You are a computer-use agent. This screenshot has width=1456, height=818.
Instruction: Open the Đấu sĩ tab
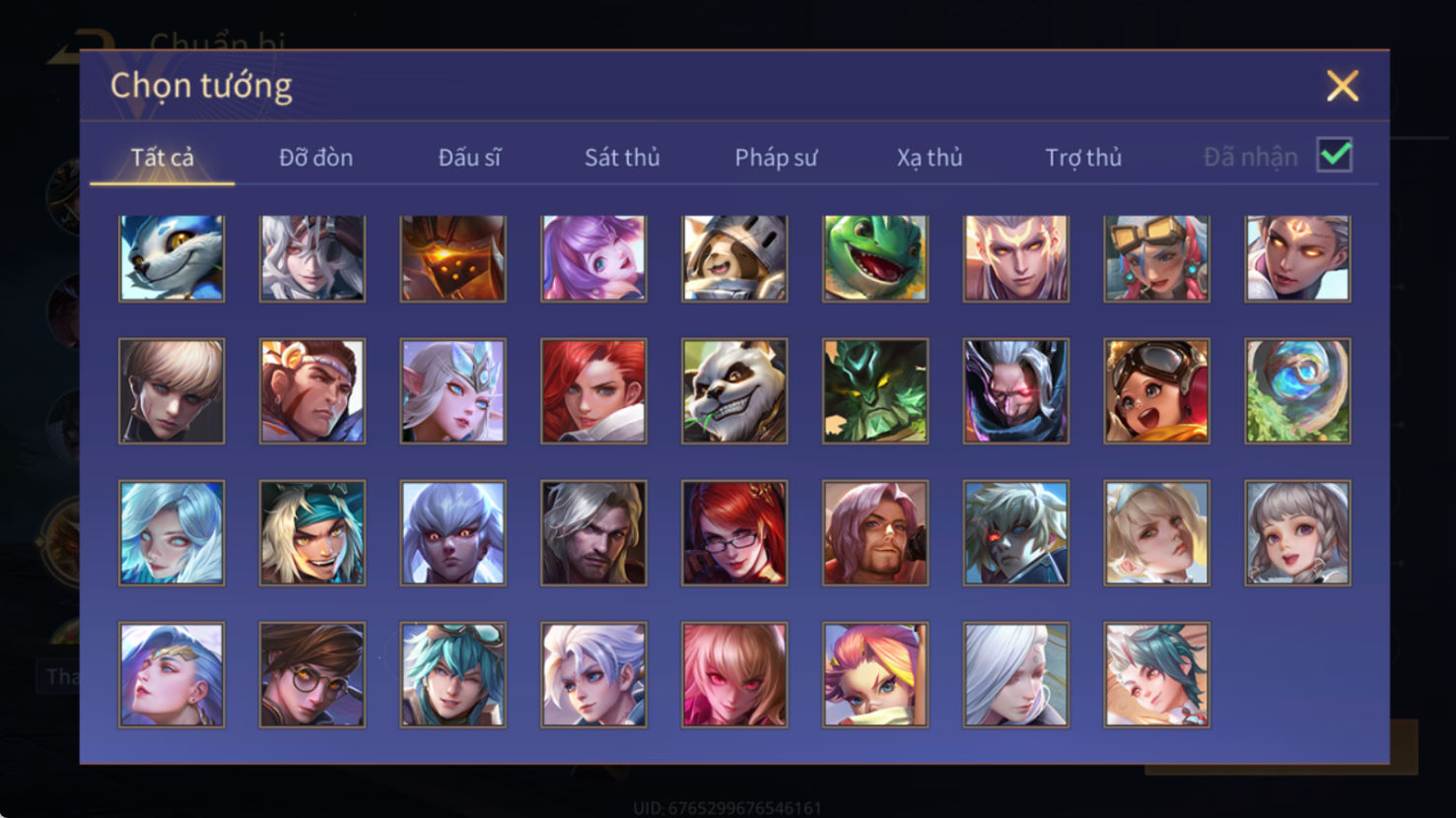[469, 158]
